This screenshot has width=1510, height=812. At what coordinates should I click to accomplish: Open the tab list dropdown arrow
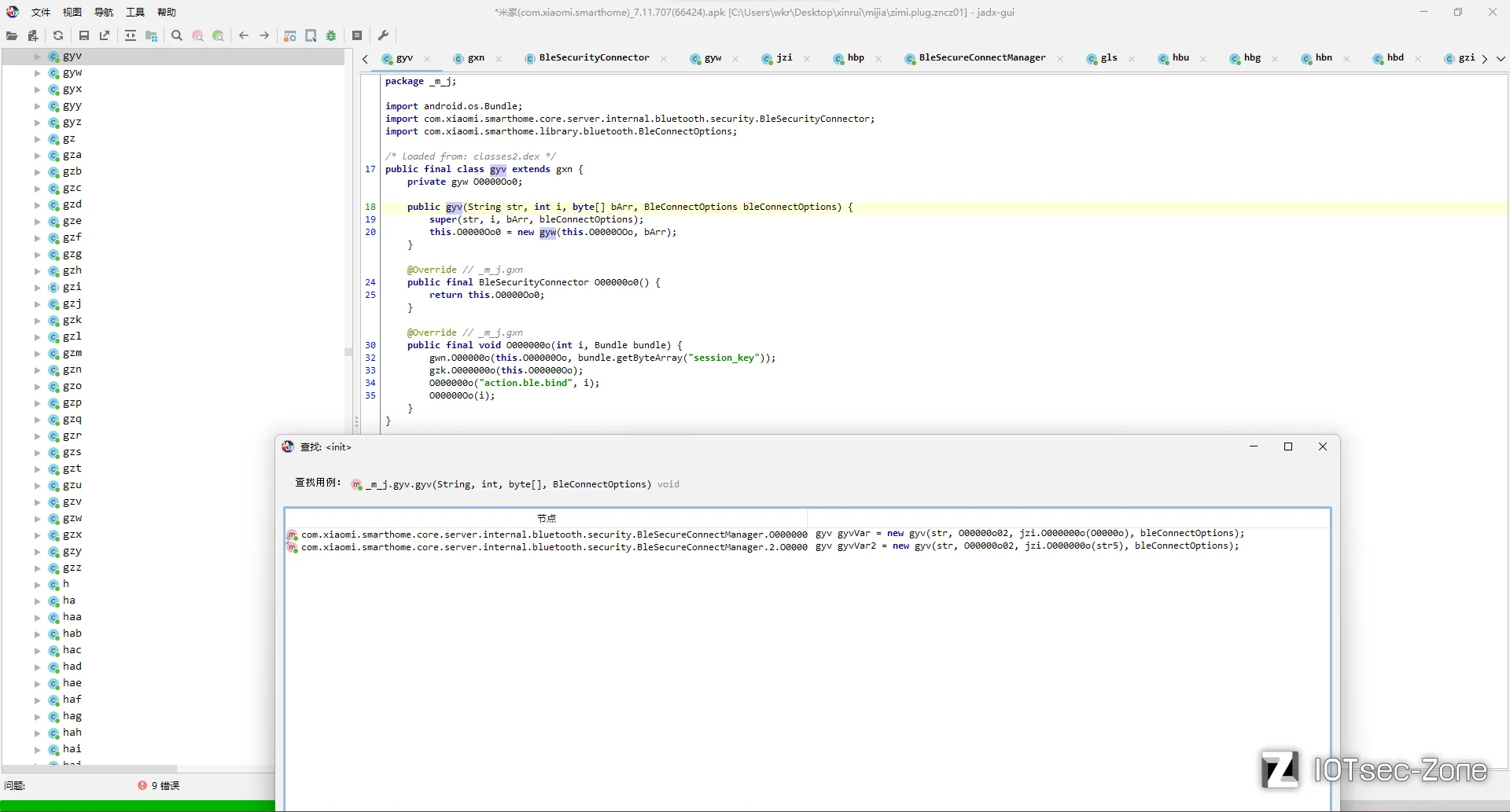point(1501,59)
